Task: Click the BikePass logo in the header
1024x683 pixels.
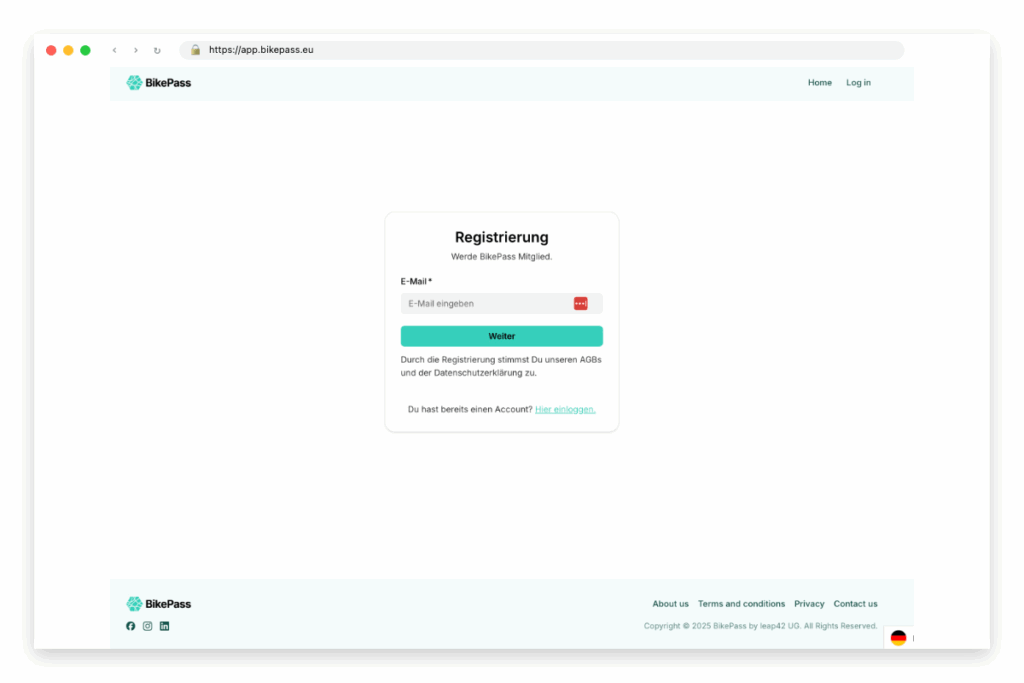Action: point(158,83)
